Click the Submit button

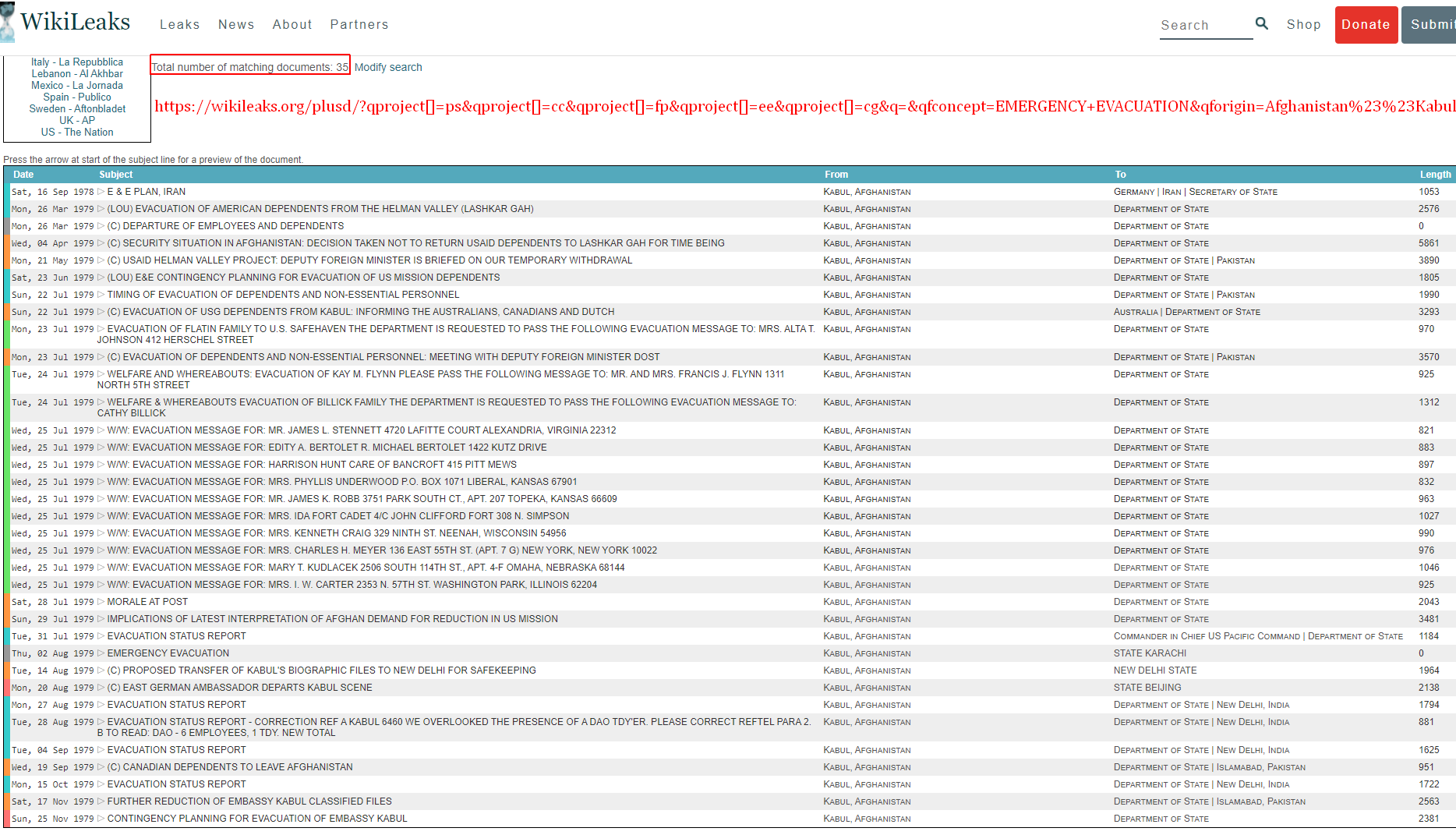coord(1429,24)
